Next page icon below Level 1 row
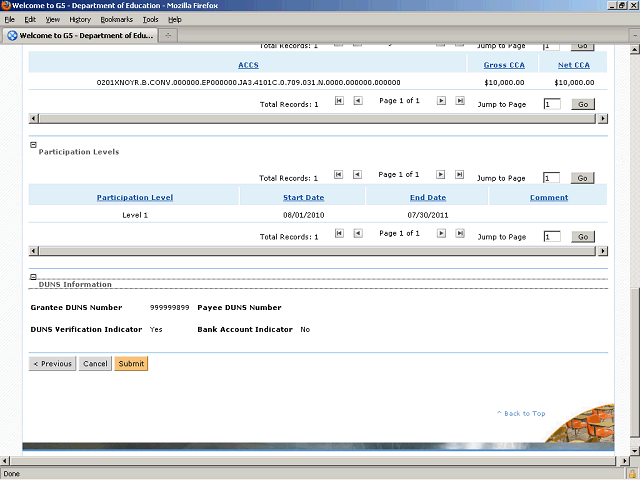Screen dimensions: 640x480 441,233
